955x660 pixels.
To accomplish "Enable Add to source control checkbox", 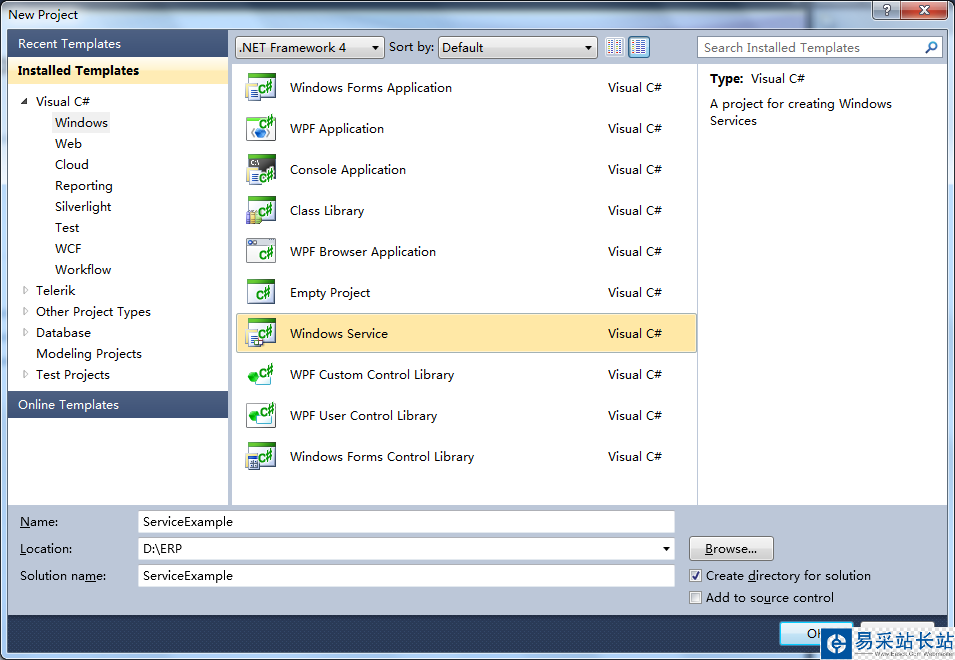I will point(695,597).
